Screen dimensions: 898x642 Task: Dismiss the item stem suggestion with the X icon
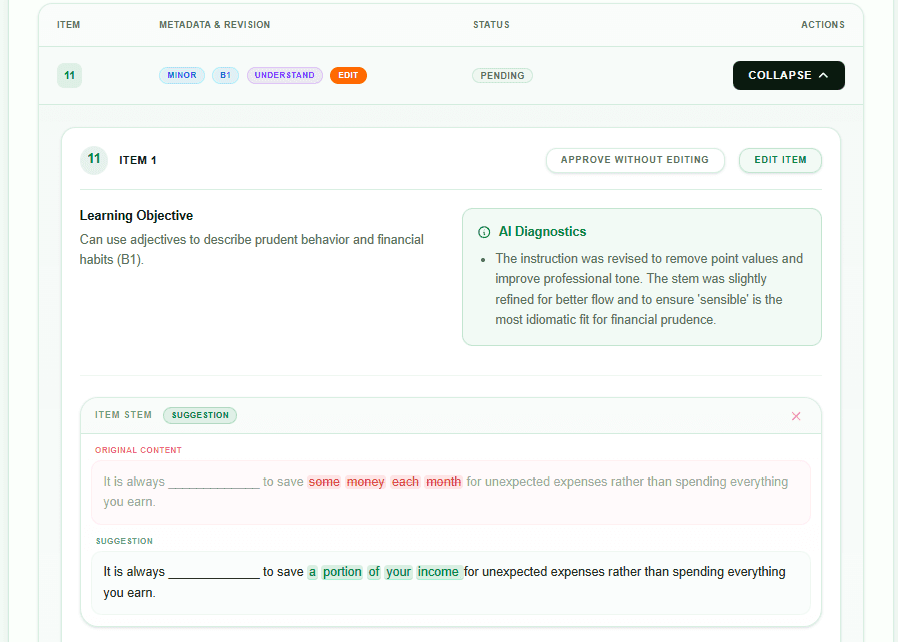click(x=796, y=416)
